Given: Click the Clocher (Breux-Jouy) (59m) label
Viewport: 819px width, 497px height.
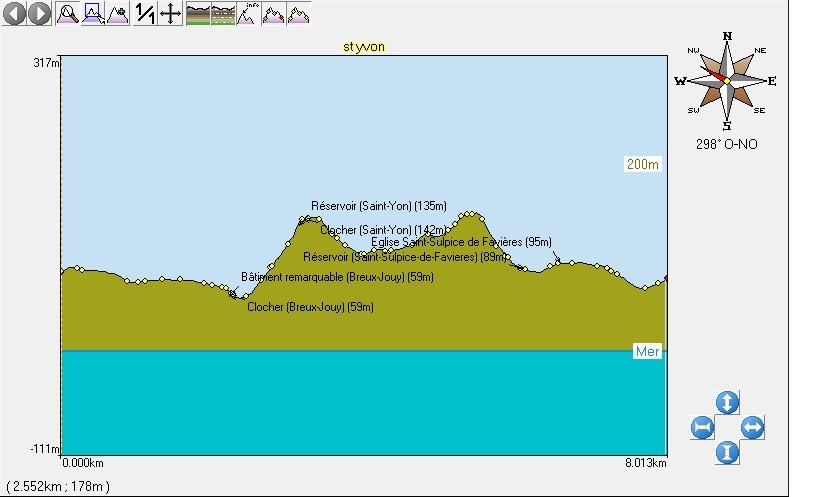Looking at the screenshot, I should click(310, 307).
